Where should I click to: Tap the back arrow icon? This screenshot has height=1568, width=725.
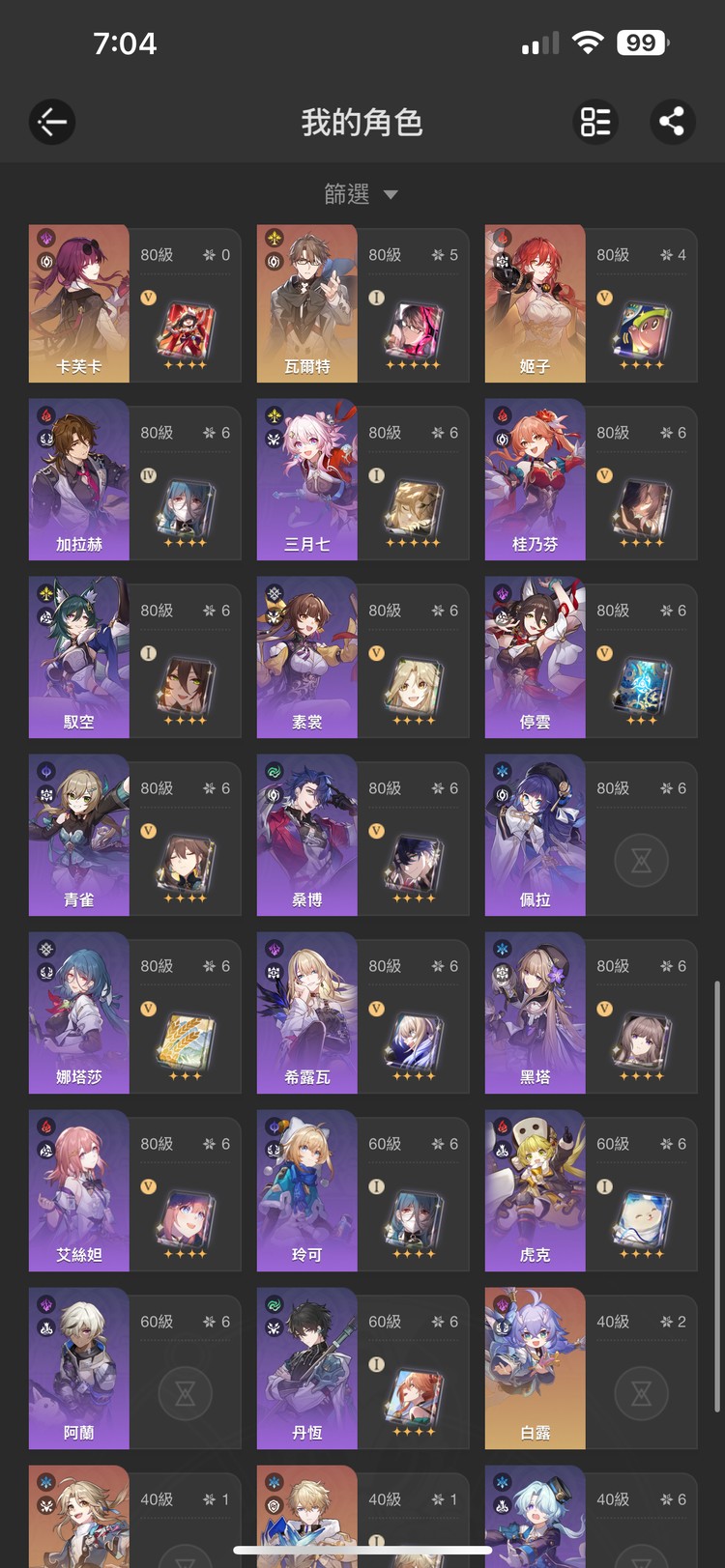tap(52, 122)
